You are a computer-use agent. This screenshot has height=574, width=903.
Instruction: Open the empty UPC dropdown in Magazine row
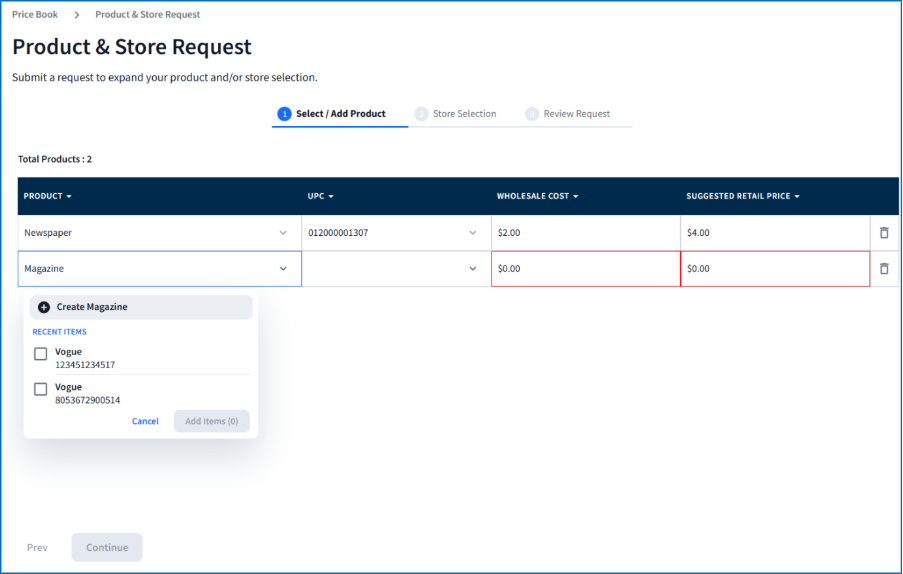[x=473, y=269]
